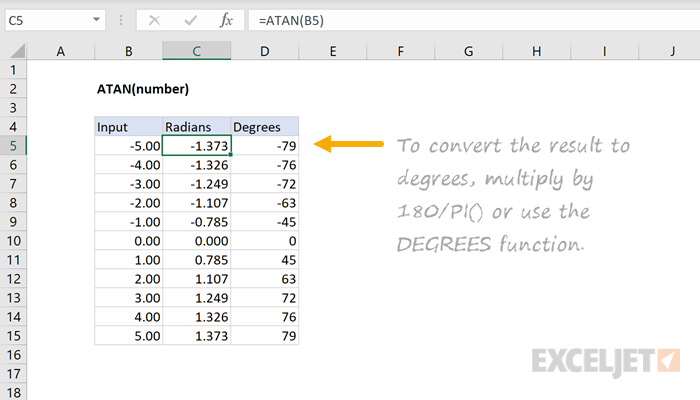Select the cell showing -1.107
This screenshot has height=400, width=700.
tap(196, 203)
